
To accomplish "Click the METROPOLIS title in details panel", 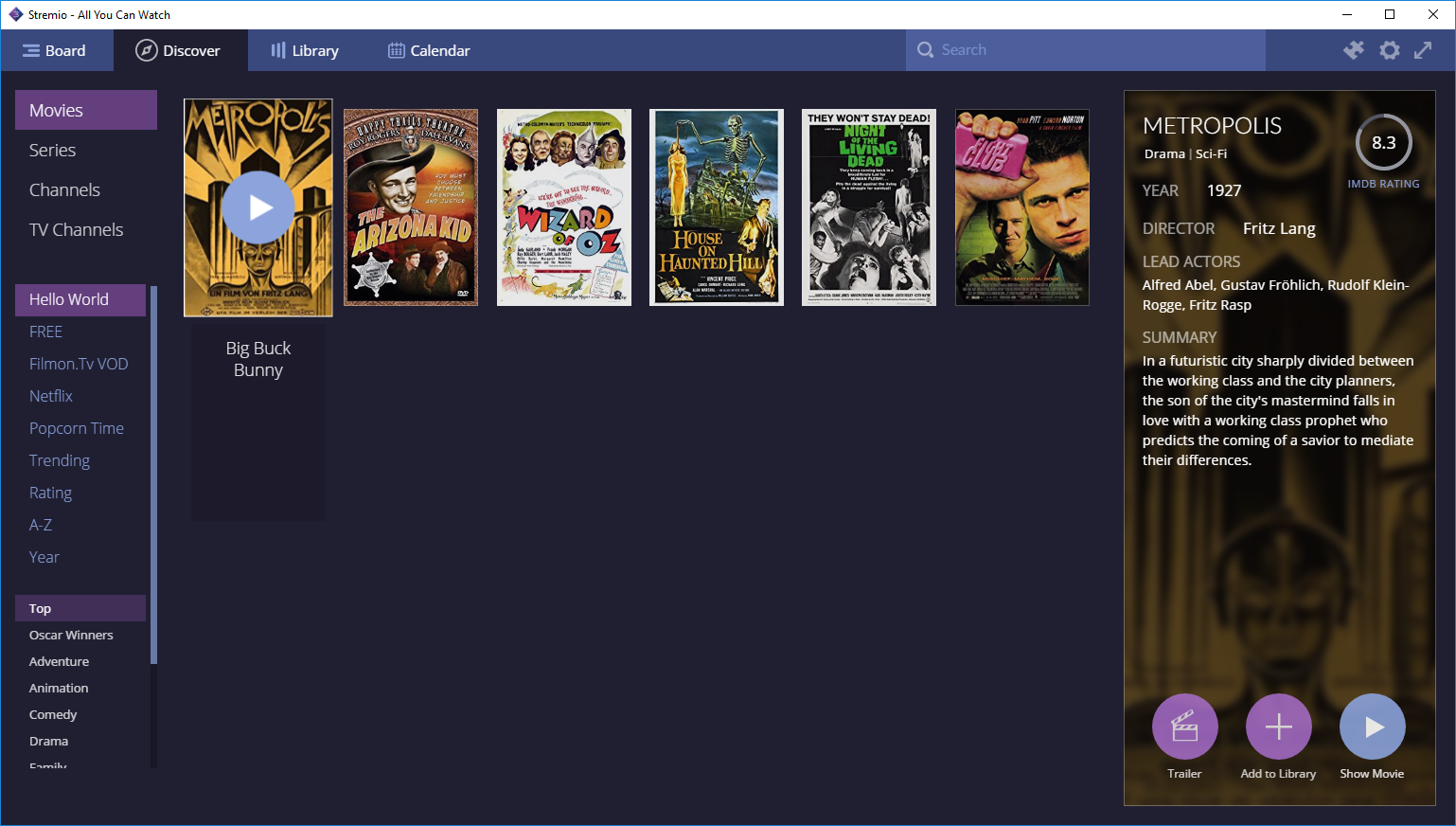I will (1212, 126).
